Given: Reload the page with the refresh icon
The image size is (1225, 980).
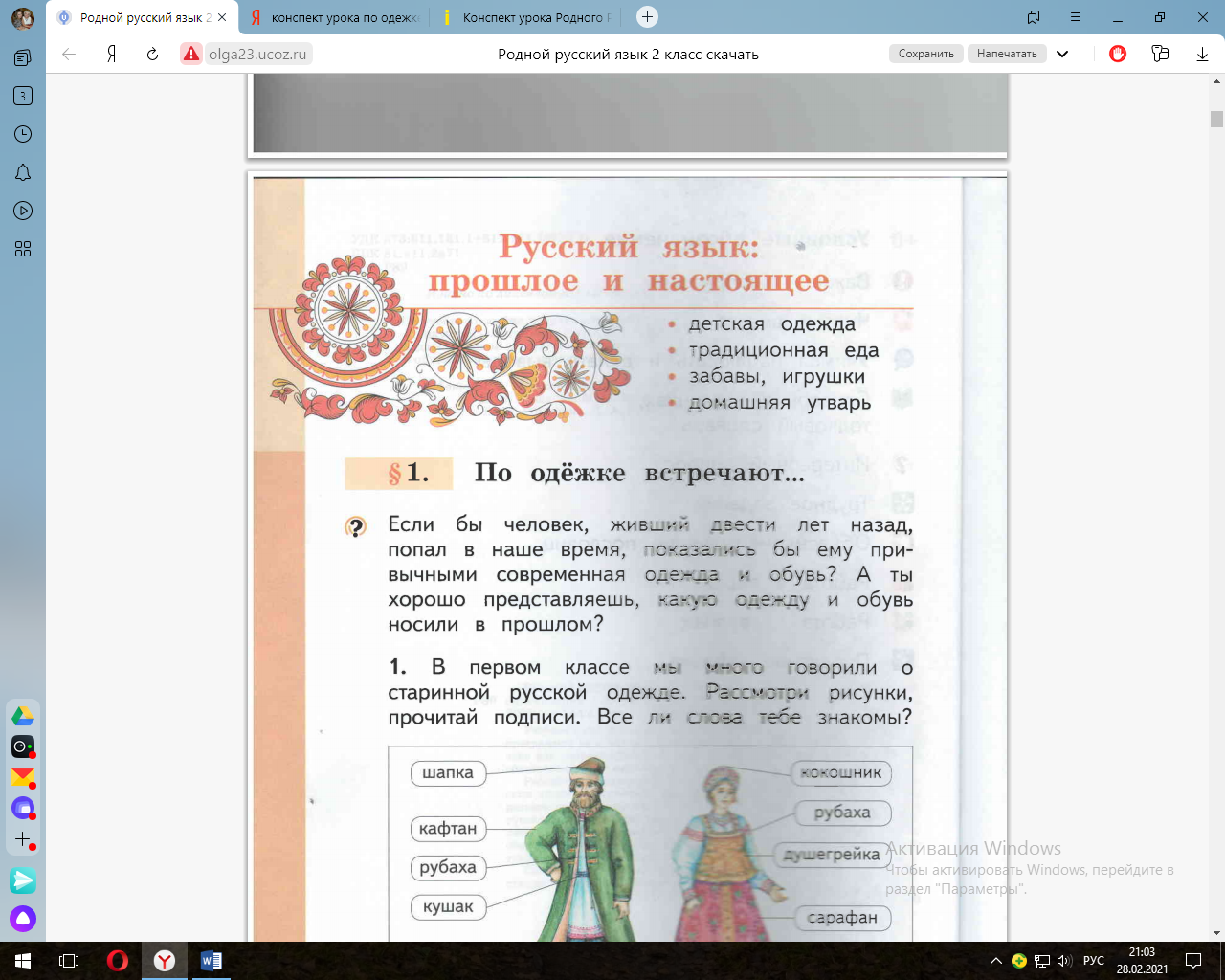Looking at the screenshot, I should click(152, 55).
